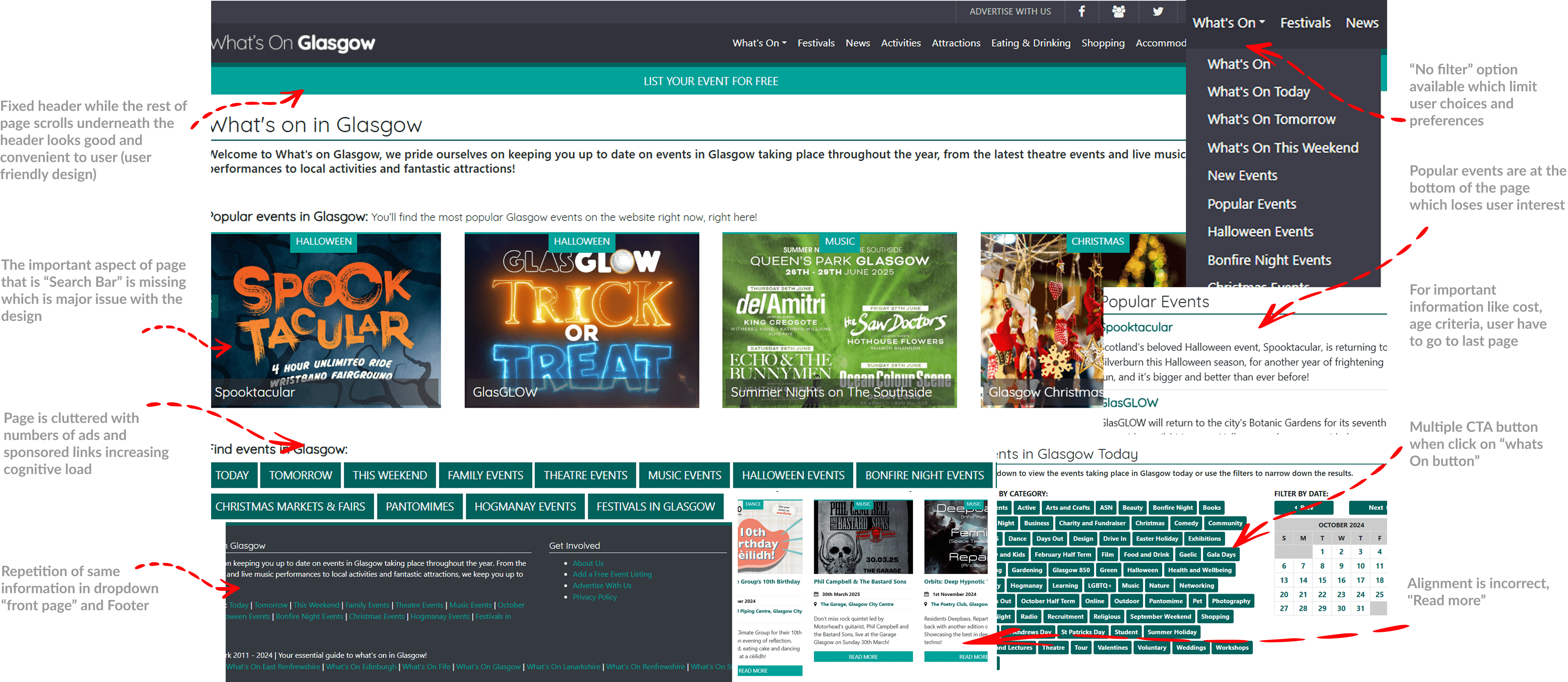The image size is (1568, 682).
Task: Click calendar icon beside 1st November 2024
Action: click(x=927, y=594)
